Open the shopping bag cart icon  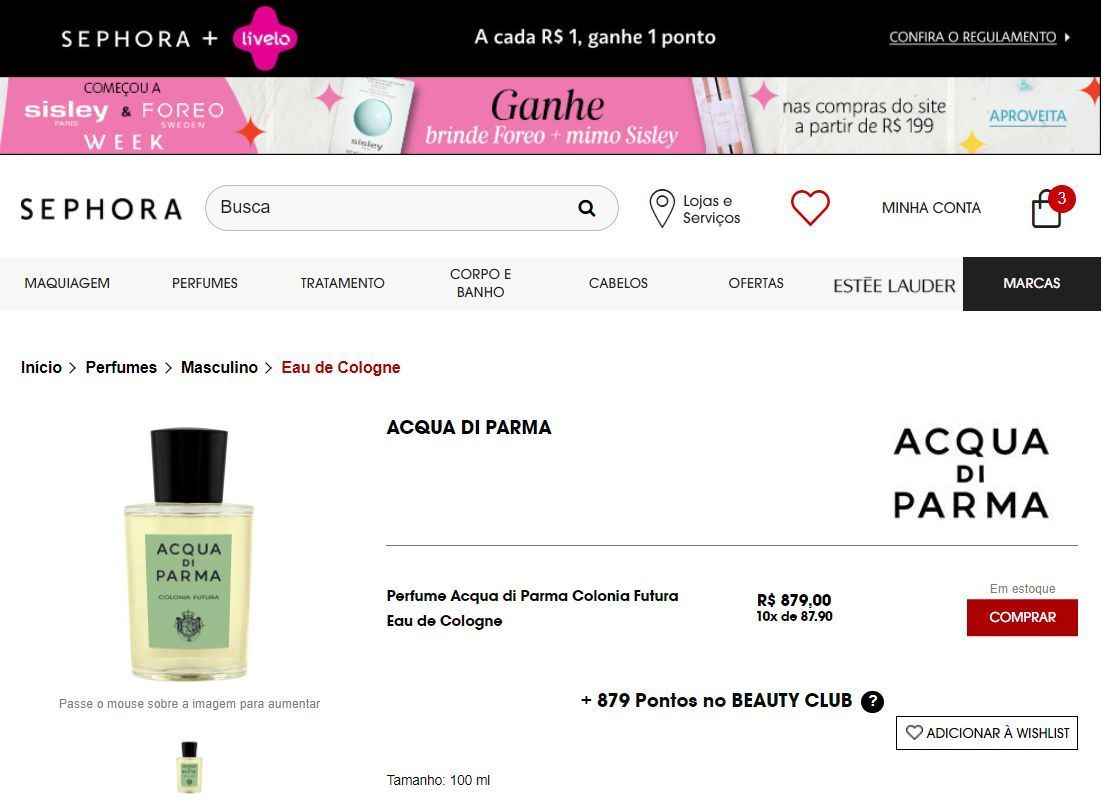(x=1047, y=208)
